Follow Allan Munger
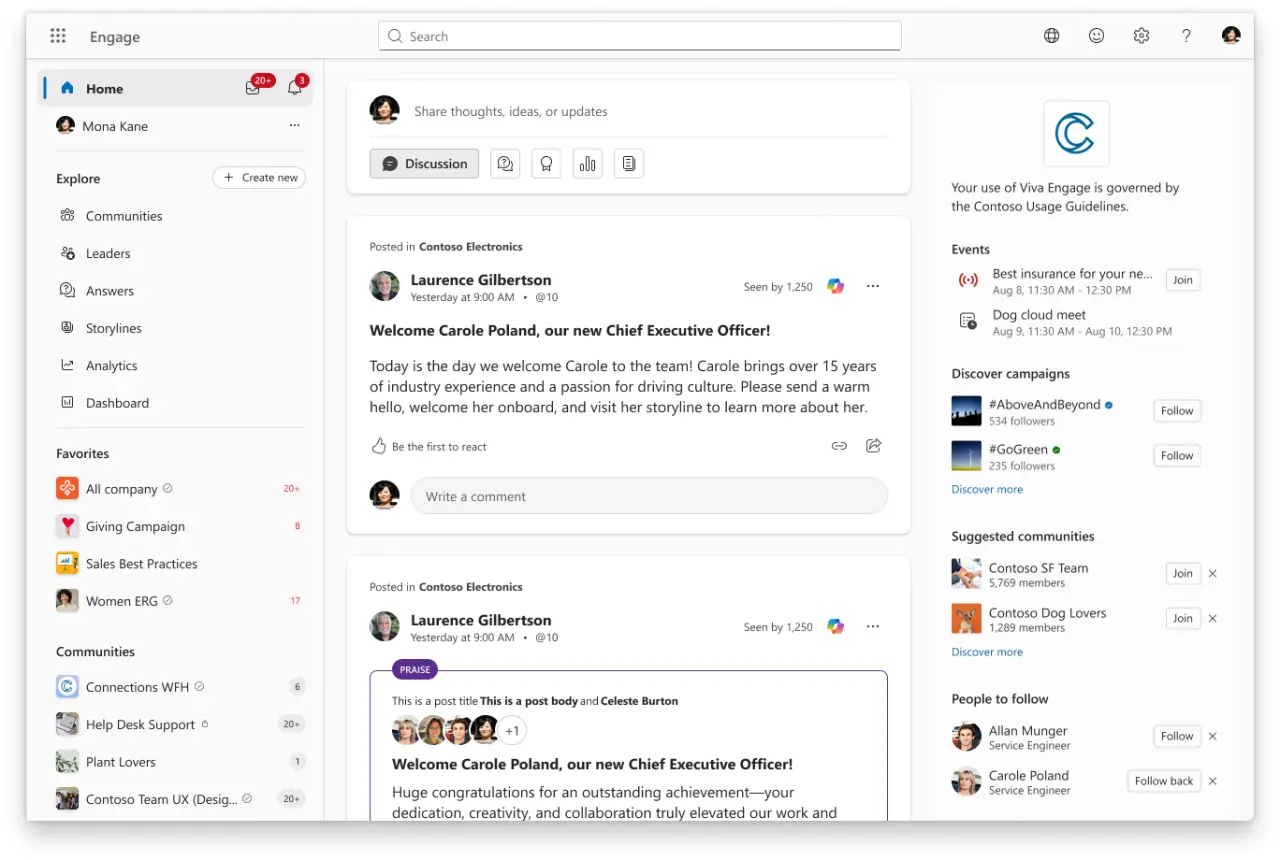Screen dimensions: 1280x860 (1177, 736)
